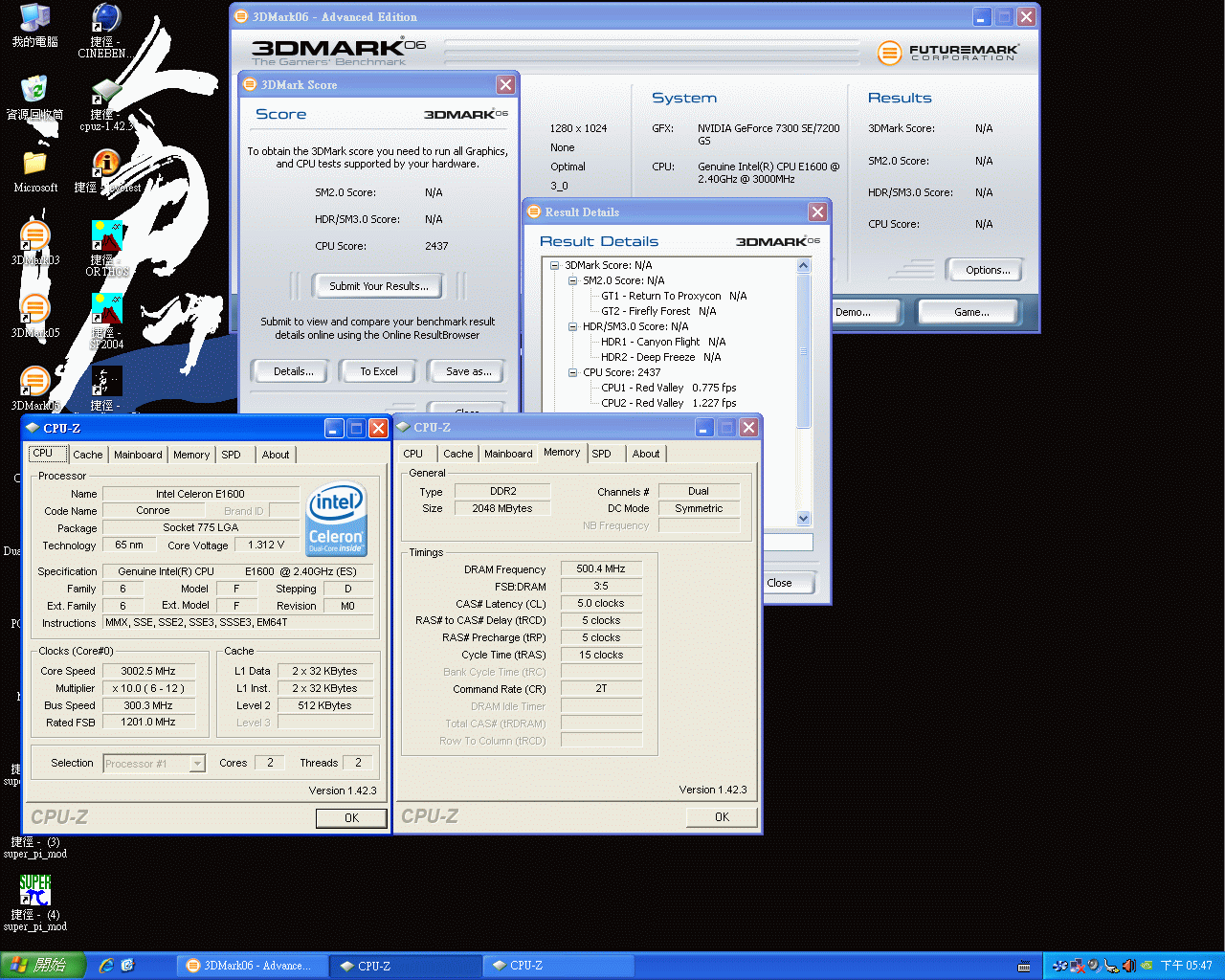The height and width of the screenshot is (980, 1225).
Task: Open the SP2004 shortcut icon
Action: (x=106, y=321)
